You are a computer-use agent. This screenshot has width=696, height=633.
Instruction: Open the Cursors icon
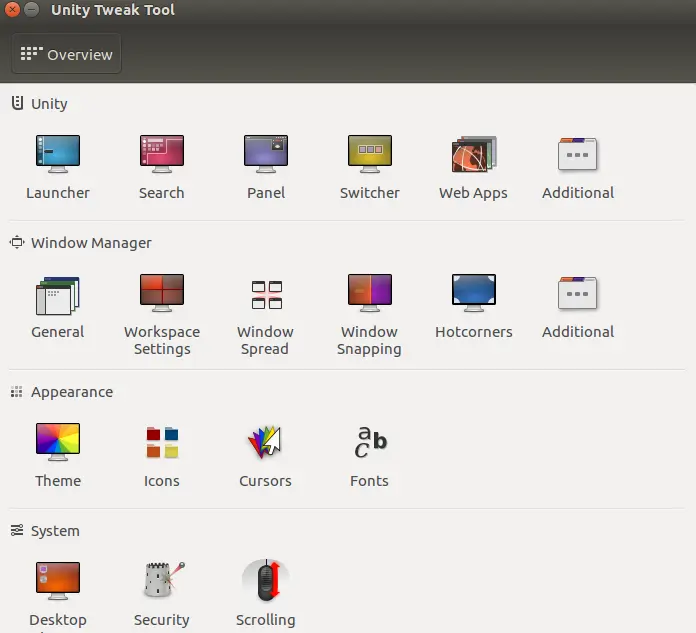[x=265, y=442]
